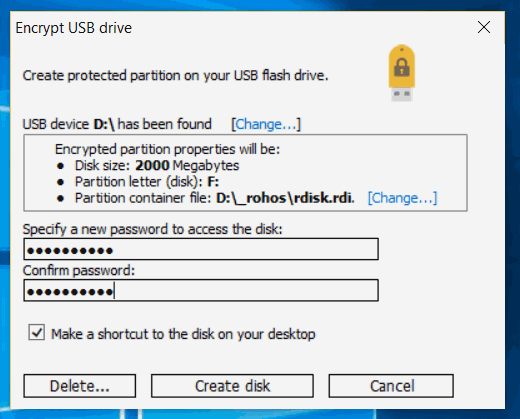Image resolution: width=520 pixels, height=419 pixels.
Task: Click the Delete... button
Action: (80, 386)
